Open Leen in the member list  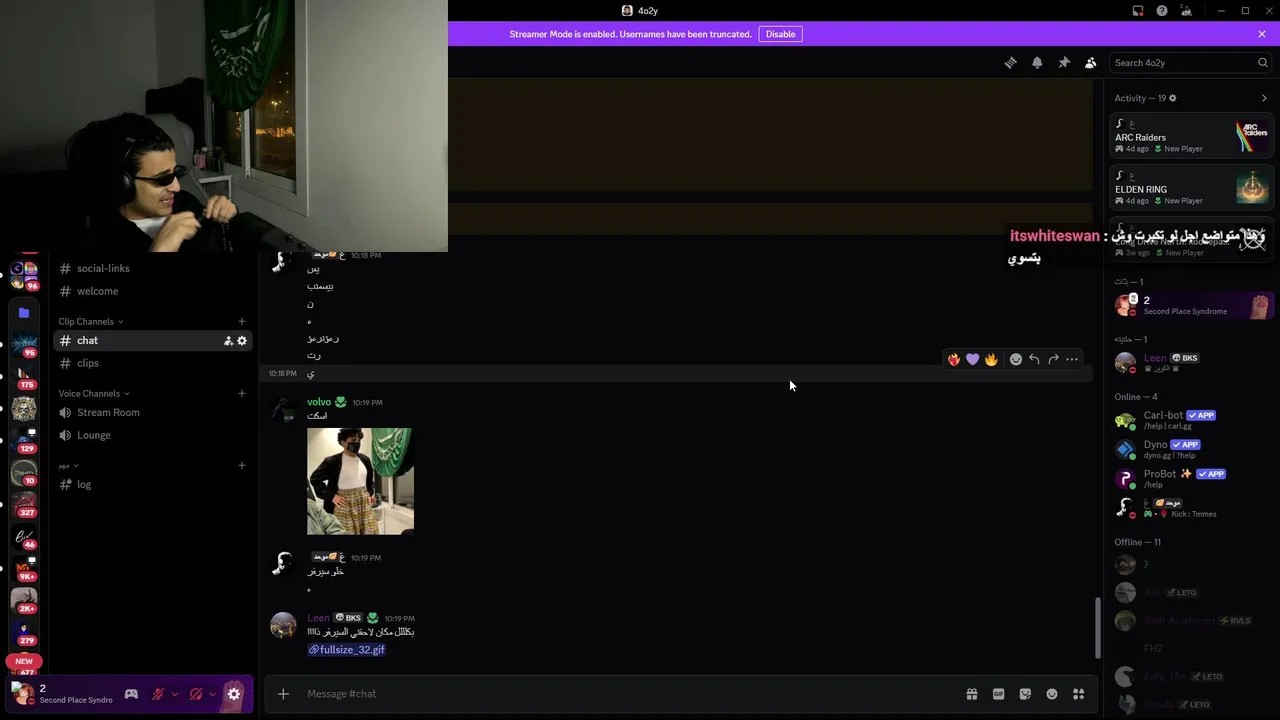pyautogui.click(x=1190, y=362)
